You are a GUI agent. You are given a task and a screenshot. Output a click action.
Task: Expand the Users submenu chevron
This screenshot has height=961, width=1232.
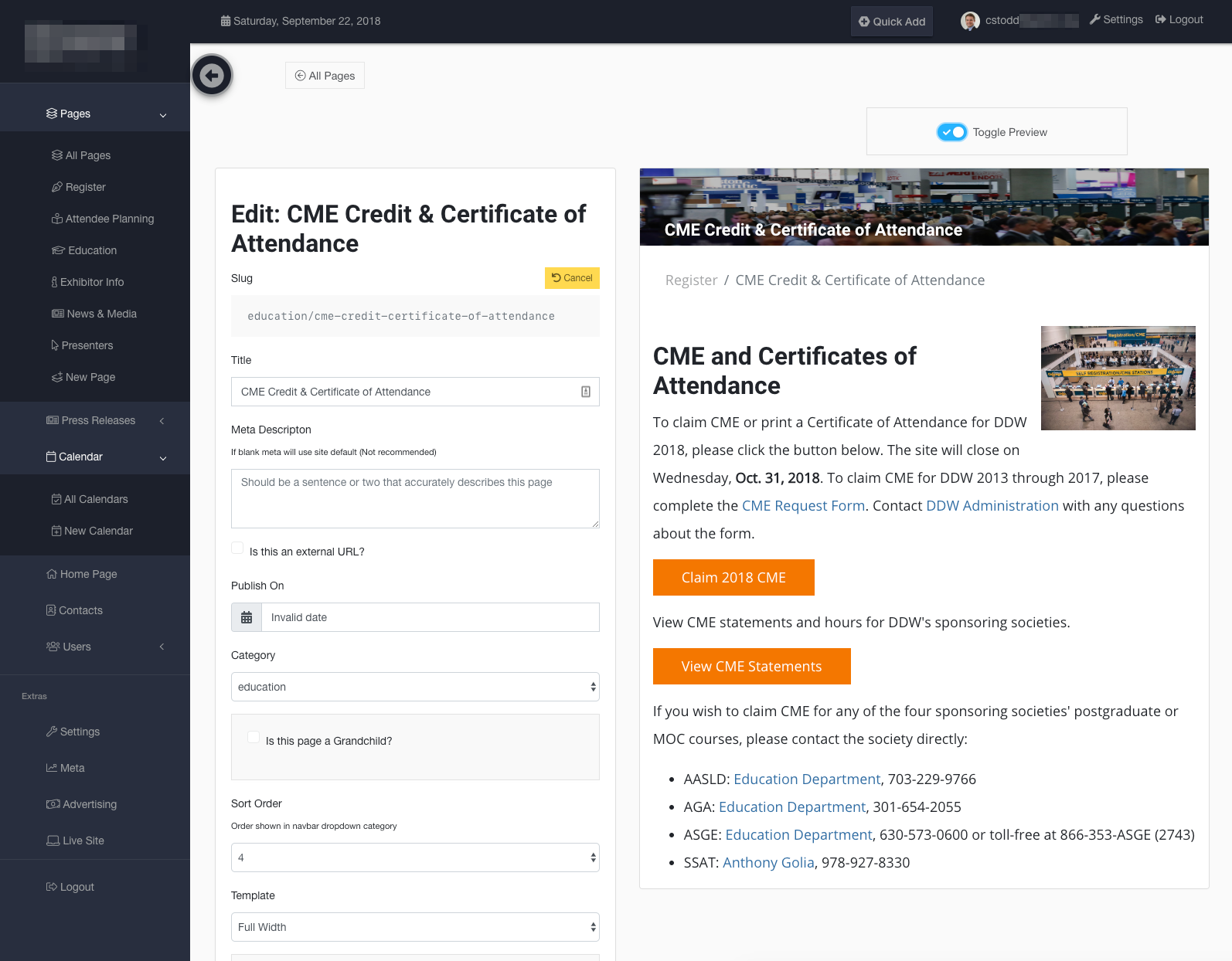click(x=162, y=647)
